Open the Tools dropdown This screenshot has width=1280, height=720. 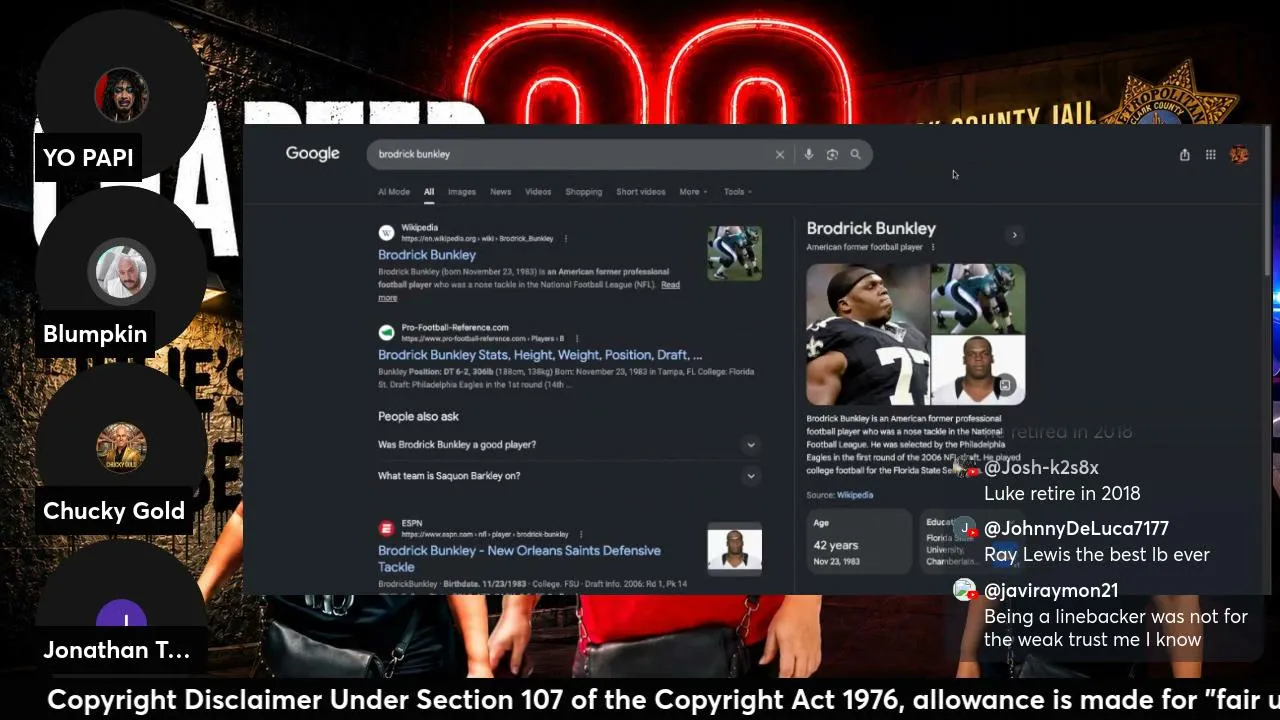[x=738, y=192]
